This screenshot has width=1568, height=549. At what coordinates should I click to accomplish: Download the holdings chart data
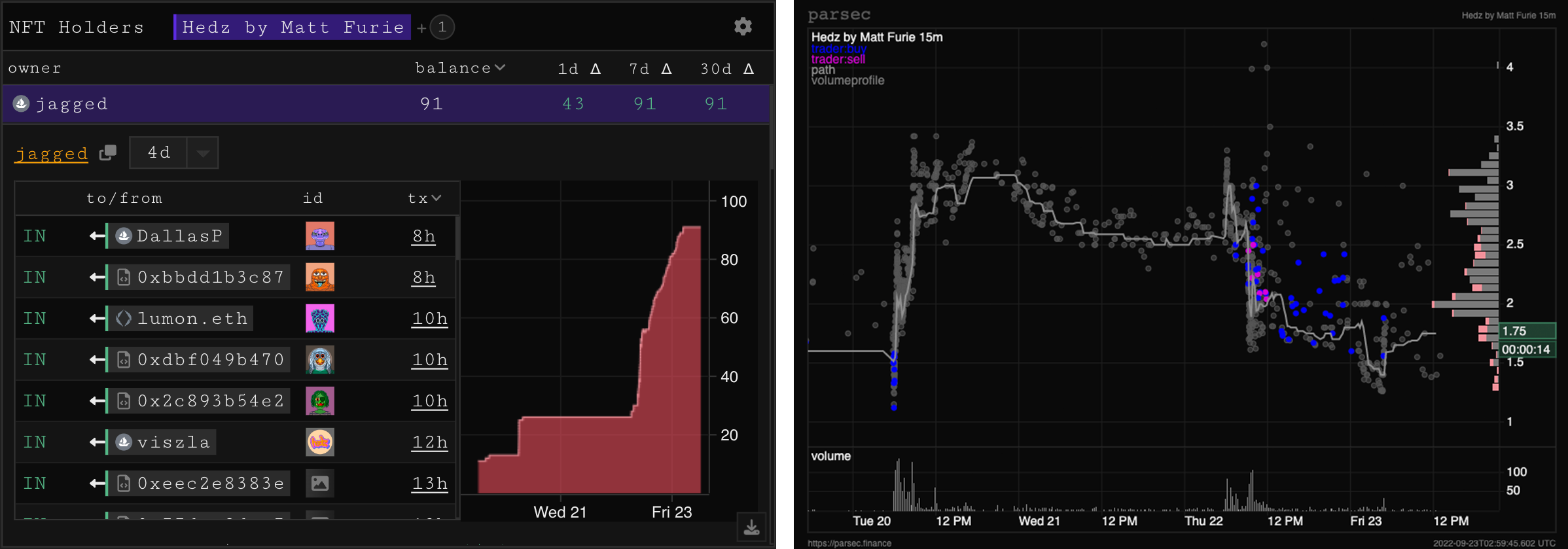(x=752, y=527)
